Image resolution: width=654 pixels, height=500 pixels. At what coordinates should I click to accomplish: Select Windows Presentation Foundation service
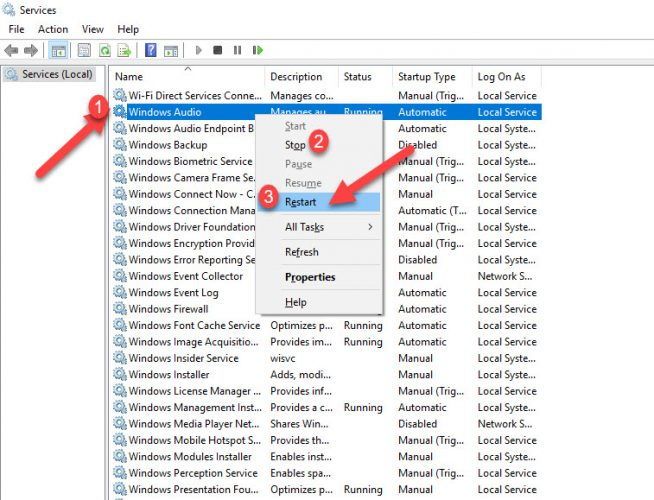click(x=194, y=489)
